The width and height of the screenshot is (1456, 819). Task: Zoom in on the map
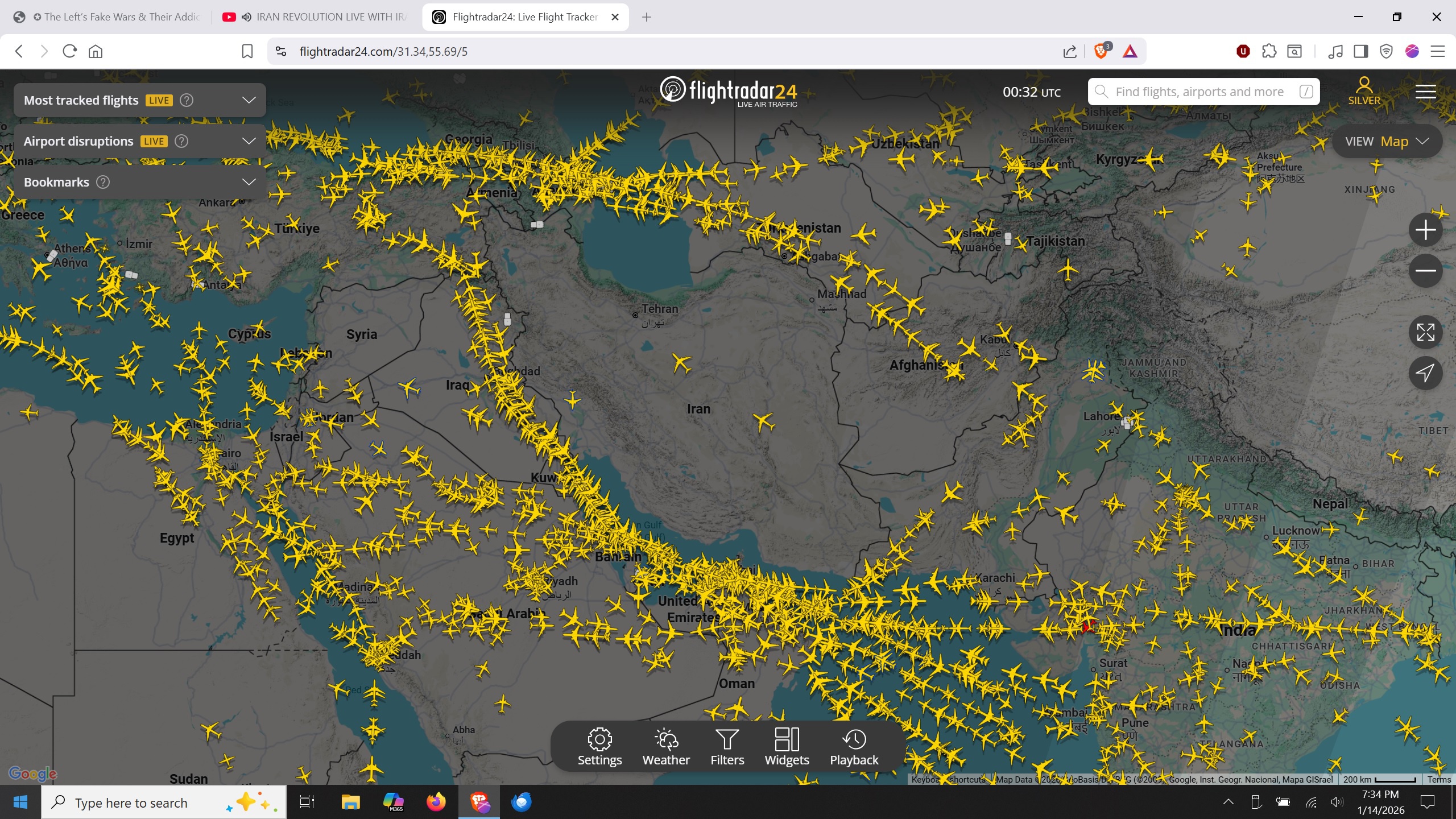coord(1425,230)
